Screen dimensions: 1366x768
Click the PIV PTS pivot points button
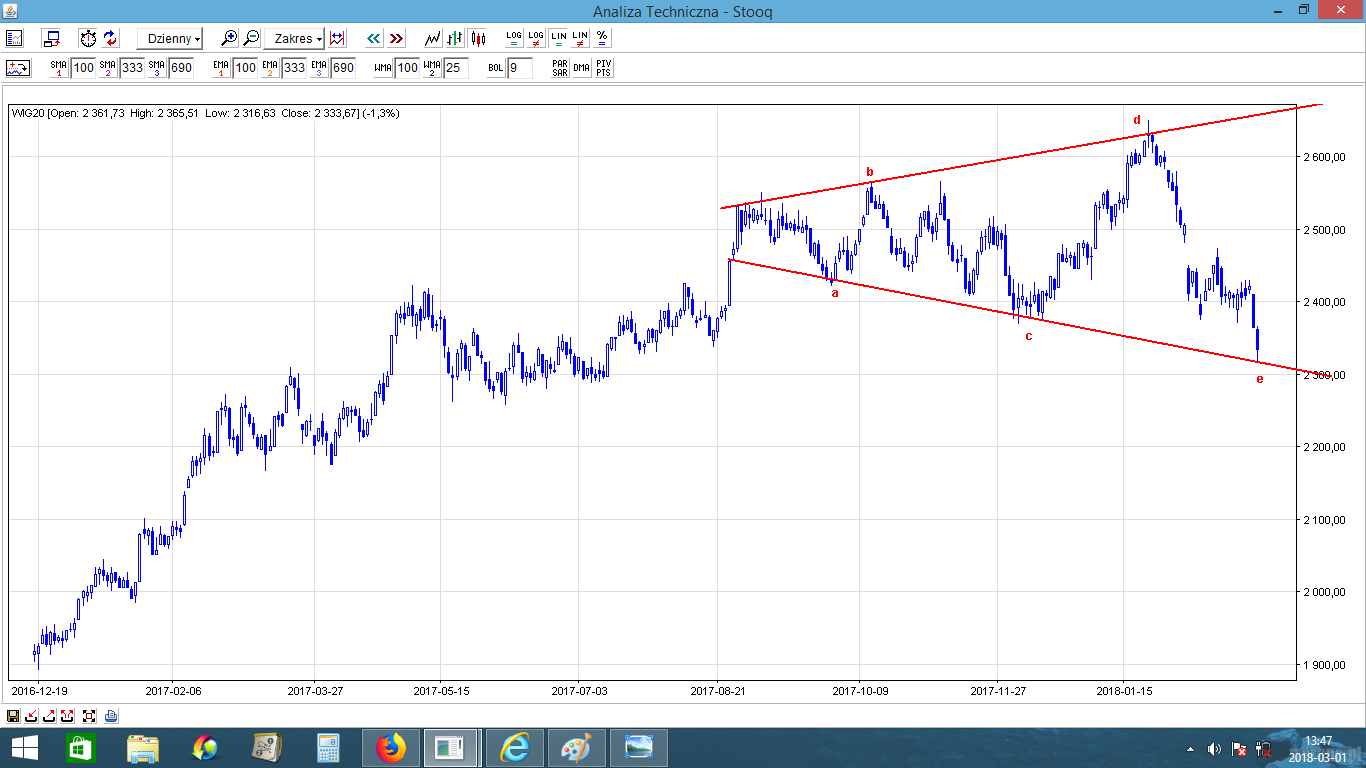603,68
